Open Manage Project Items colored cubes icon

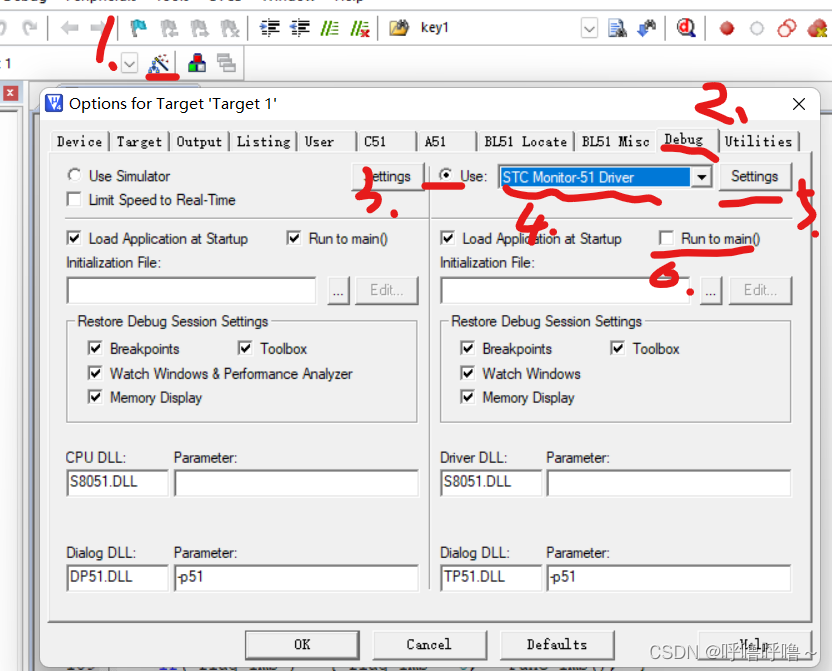click(196, 62)
